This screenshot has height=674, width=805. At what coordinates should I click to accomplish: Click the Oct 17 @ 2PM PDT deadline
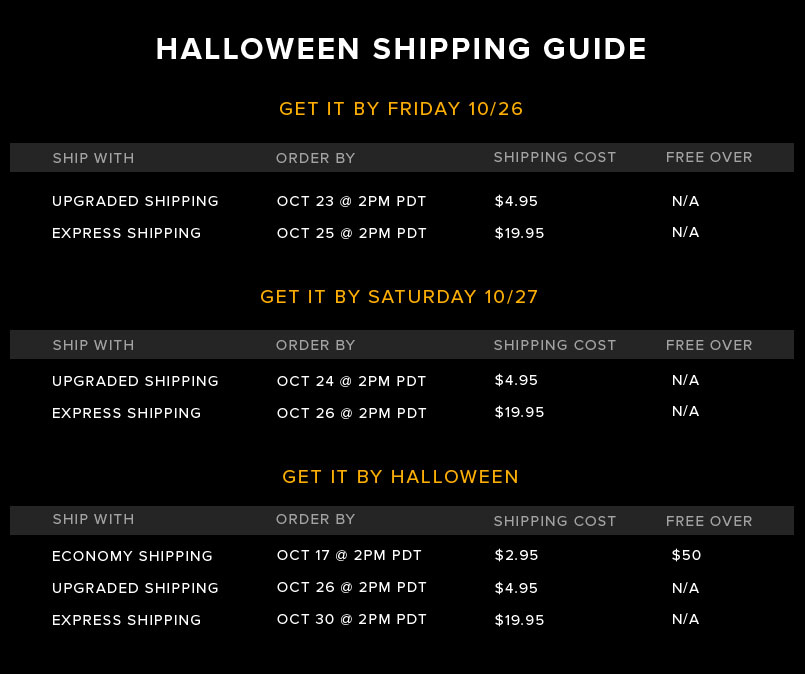349,555
